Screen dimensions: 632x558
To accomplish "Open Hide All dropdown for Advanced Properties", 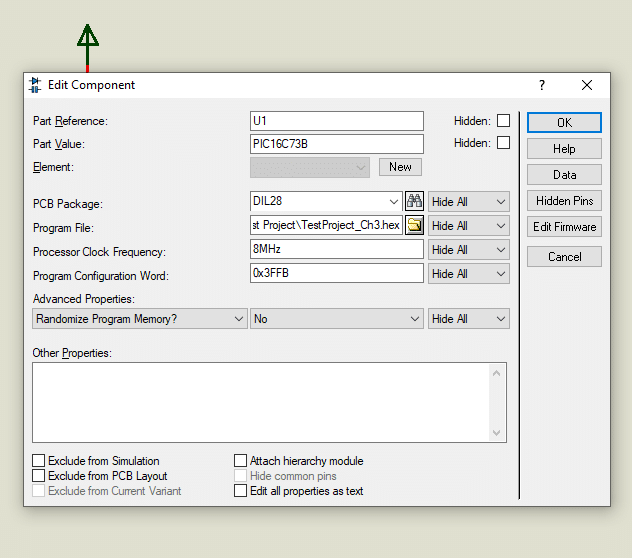I will tap(469, 319).
